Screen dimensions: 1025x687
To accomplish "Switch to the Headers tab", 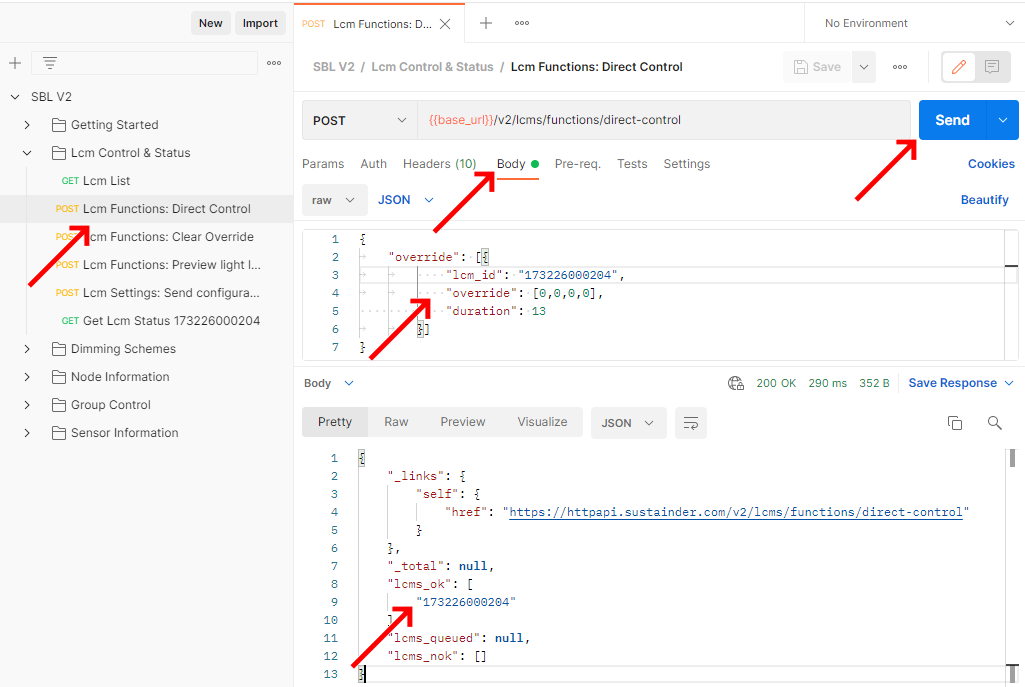I will [x=439, y=164].
